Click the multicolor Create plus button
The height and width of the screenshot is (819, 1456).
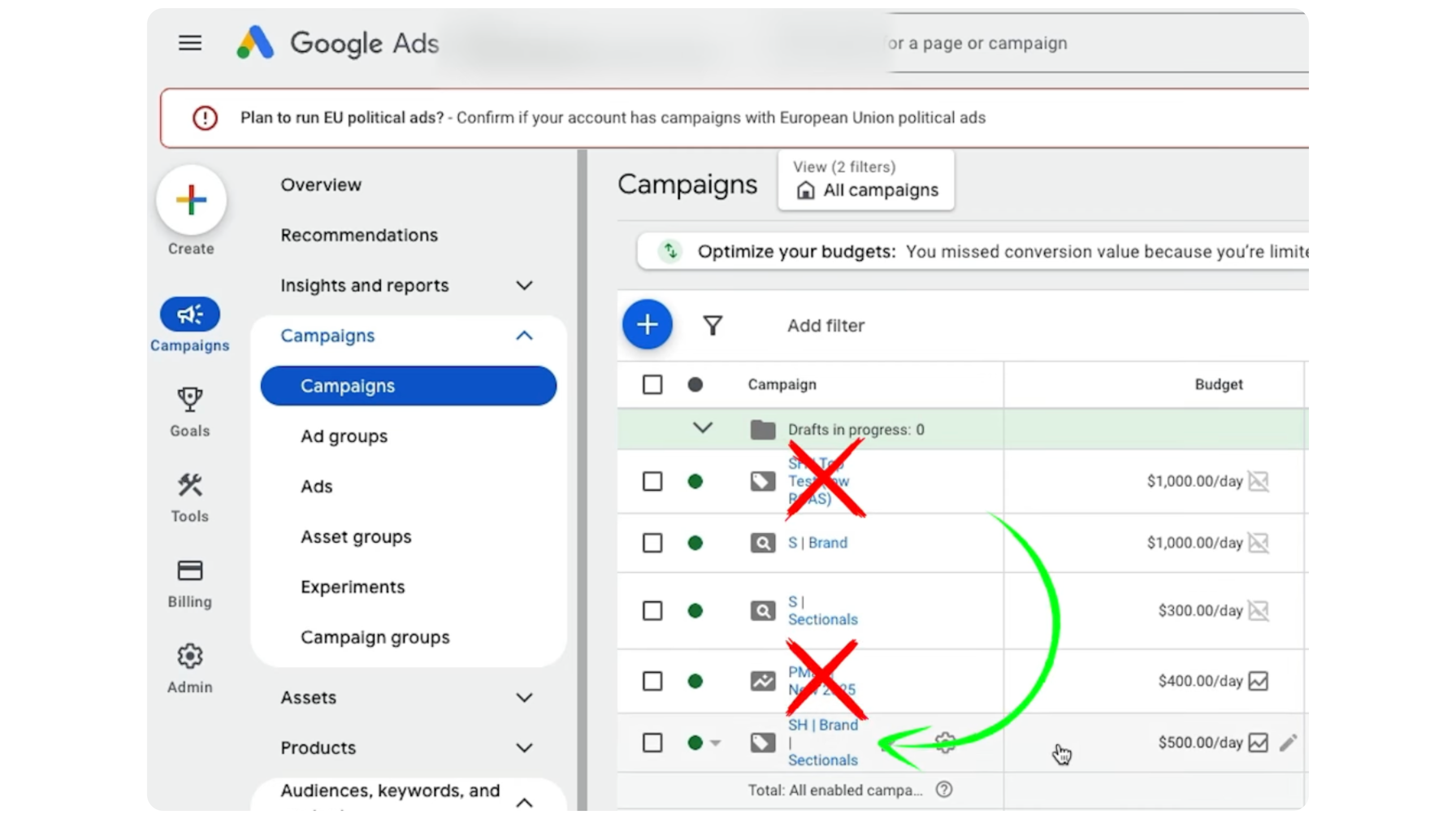[191, 200]
